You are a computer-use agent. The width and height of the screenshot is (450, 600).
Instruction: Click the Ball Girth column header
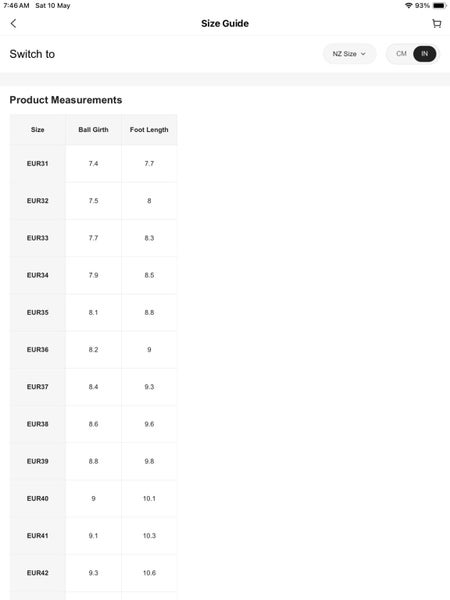pyautogui.click(x=93, y=130)
